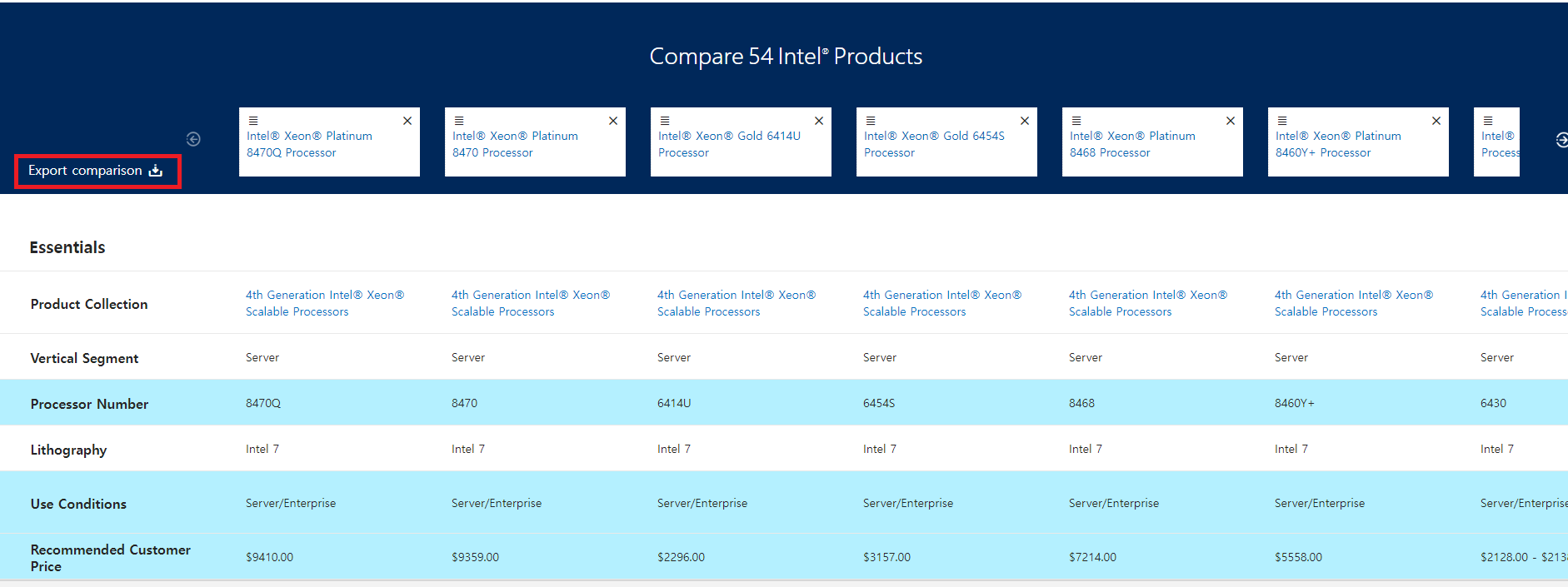Click processor number value 8460Y+
The image size is (1568, 587).
[1295, 403]
